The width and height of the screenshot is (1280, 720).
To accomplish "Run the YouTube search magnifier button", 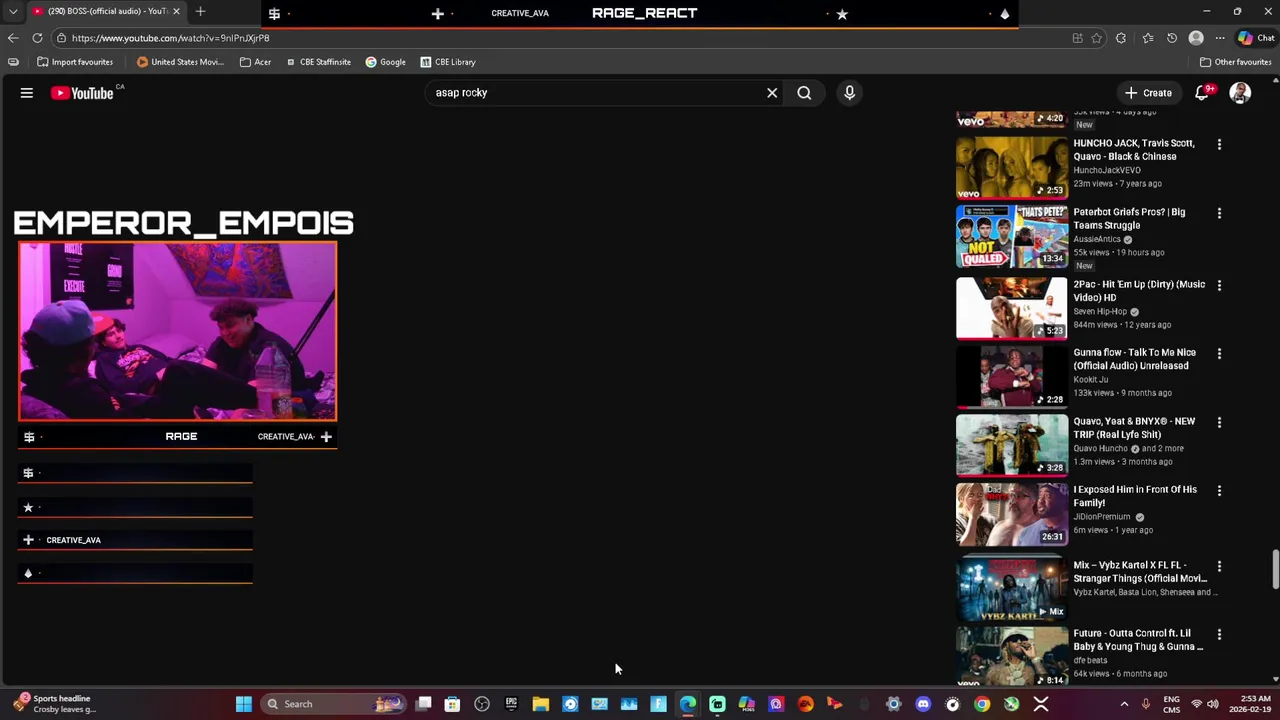I will pos(804,93).
